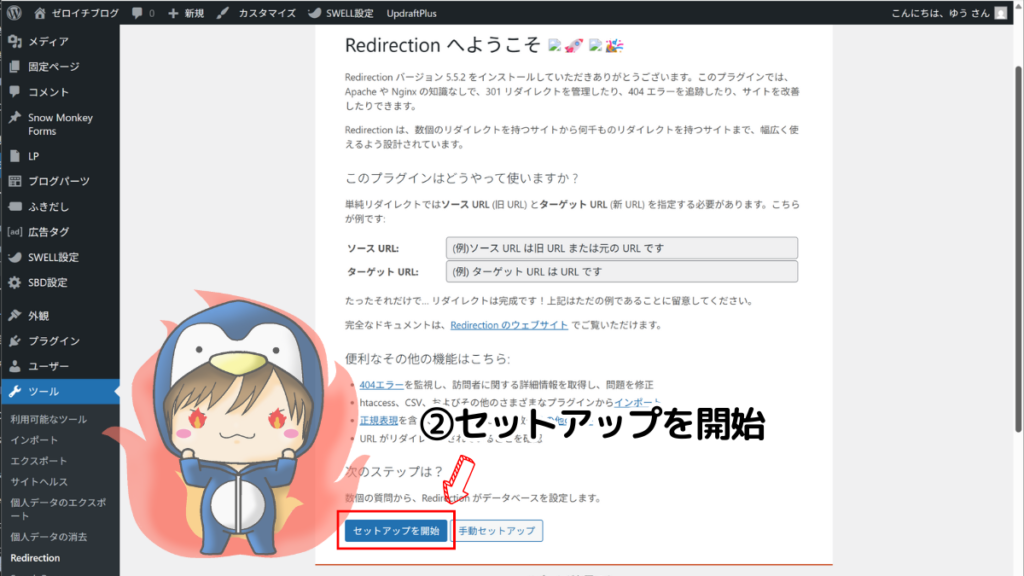Open ブログパーツ in the sidebar
1024x576 pixels.
coord(60,181)
